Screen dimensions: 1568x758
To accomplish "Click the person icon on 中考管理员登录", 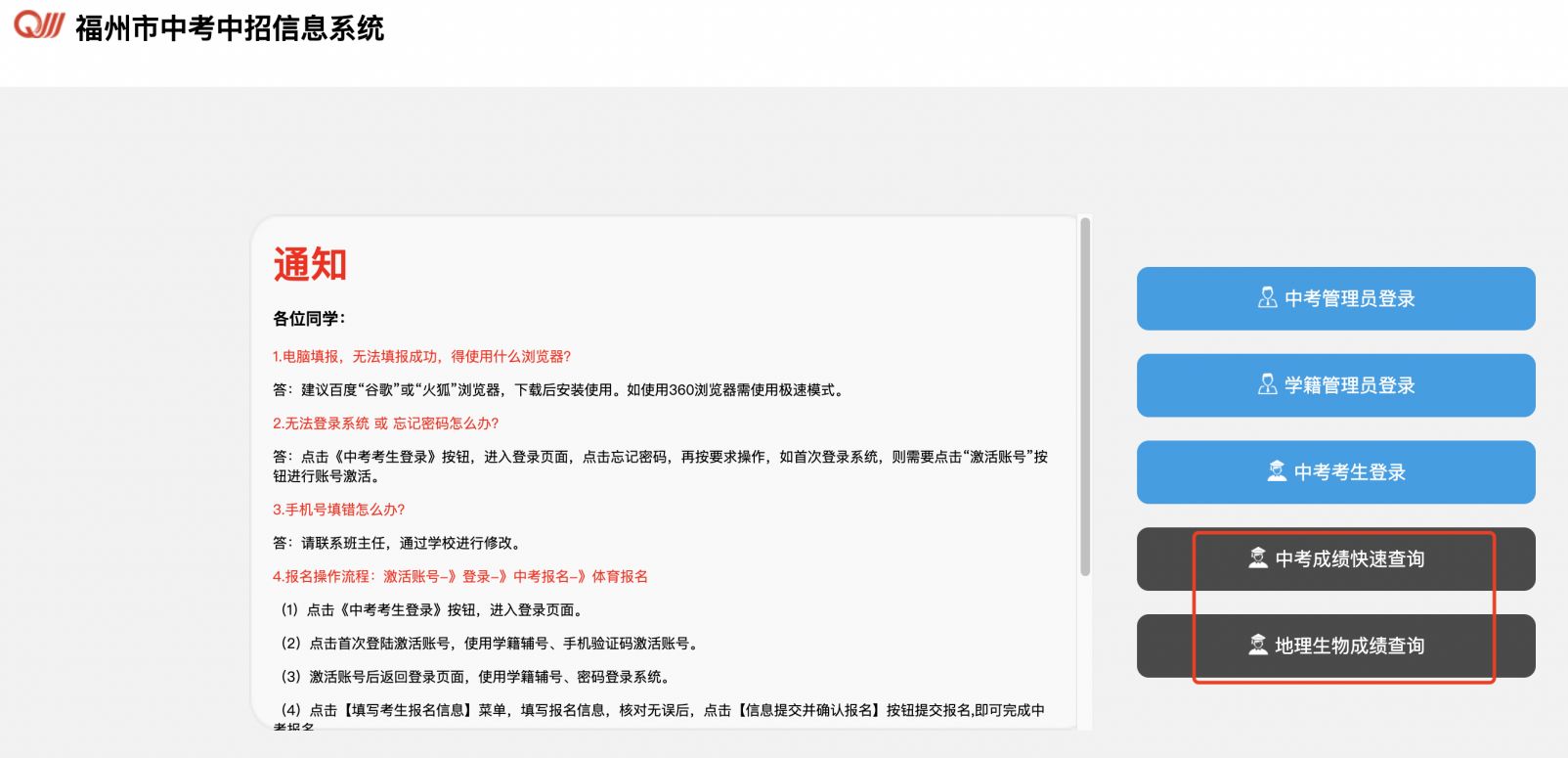I will 1267,298.
